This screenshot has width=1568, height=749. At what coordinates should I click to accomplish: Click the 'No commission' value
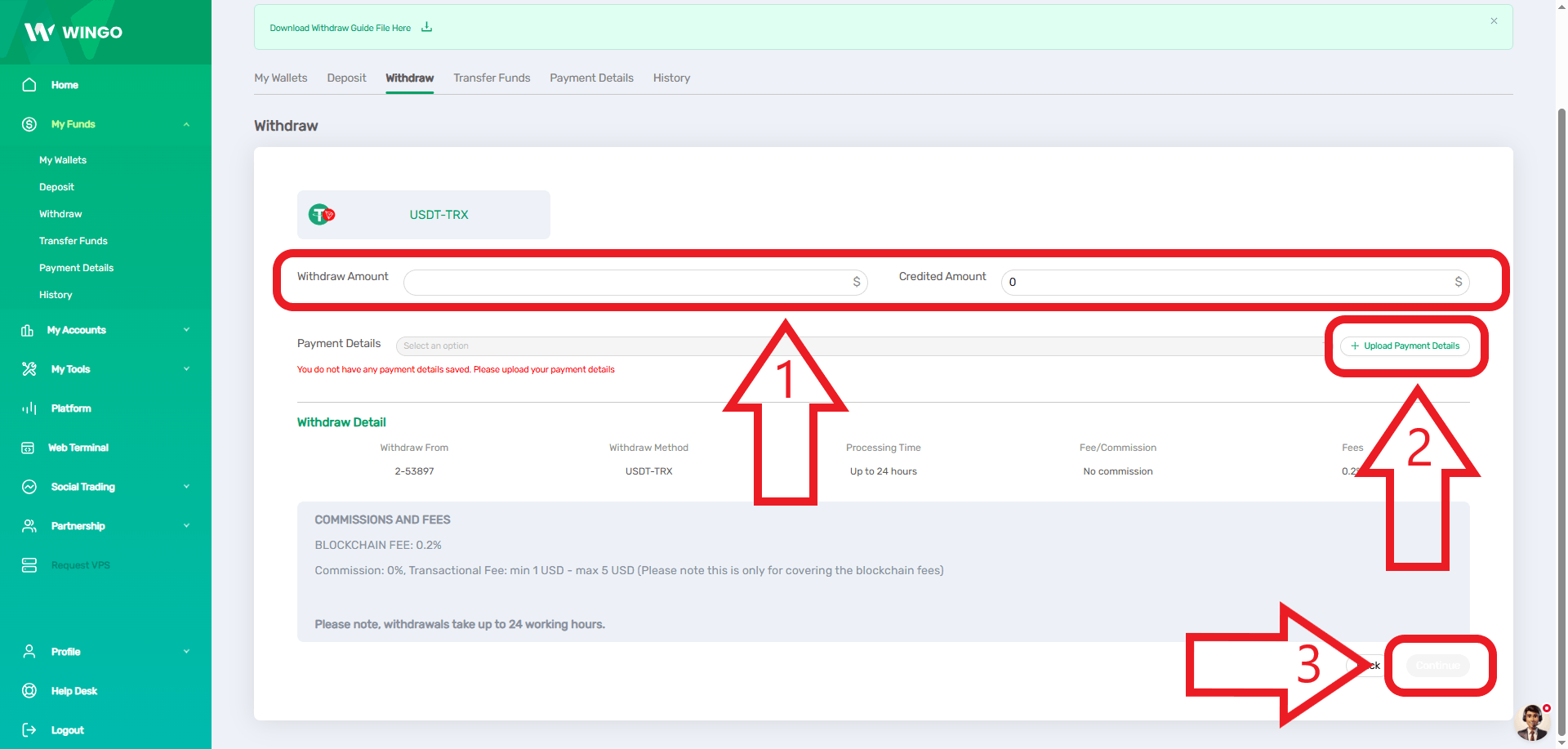click(1117, 471)
